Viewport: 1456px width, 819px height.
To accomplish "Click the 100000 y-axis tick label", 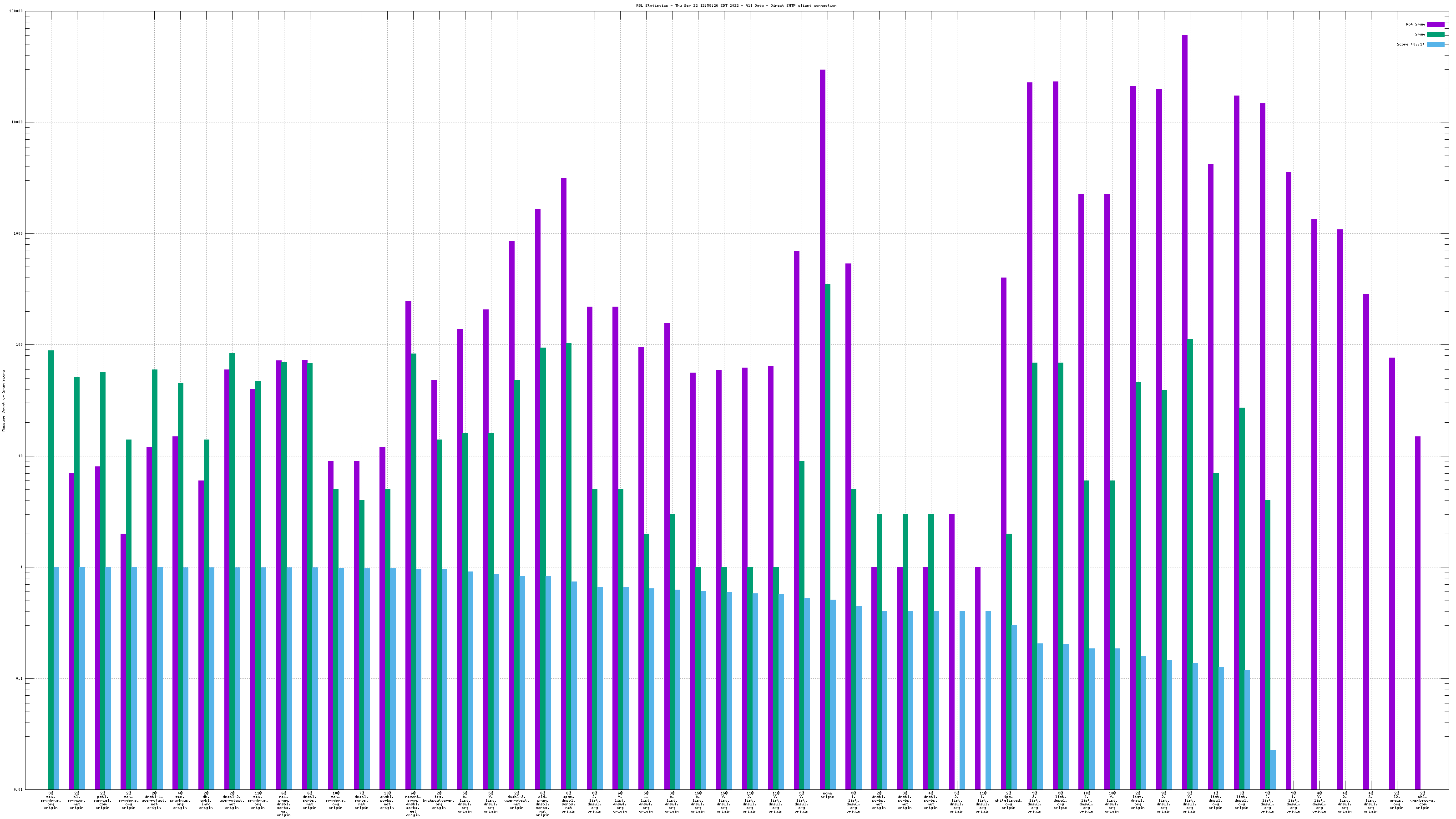I will 16,11.
